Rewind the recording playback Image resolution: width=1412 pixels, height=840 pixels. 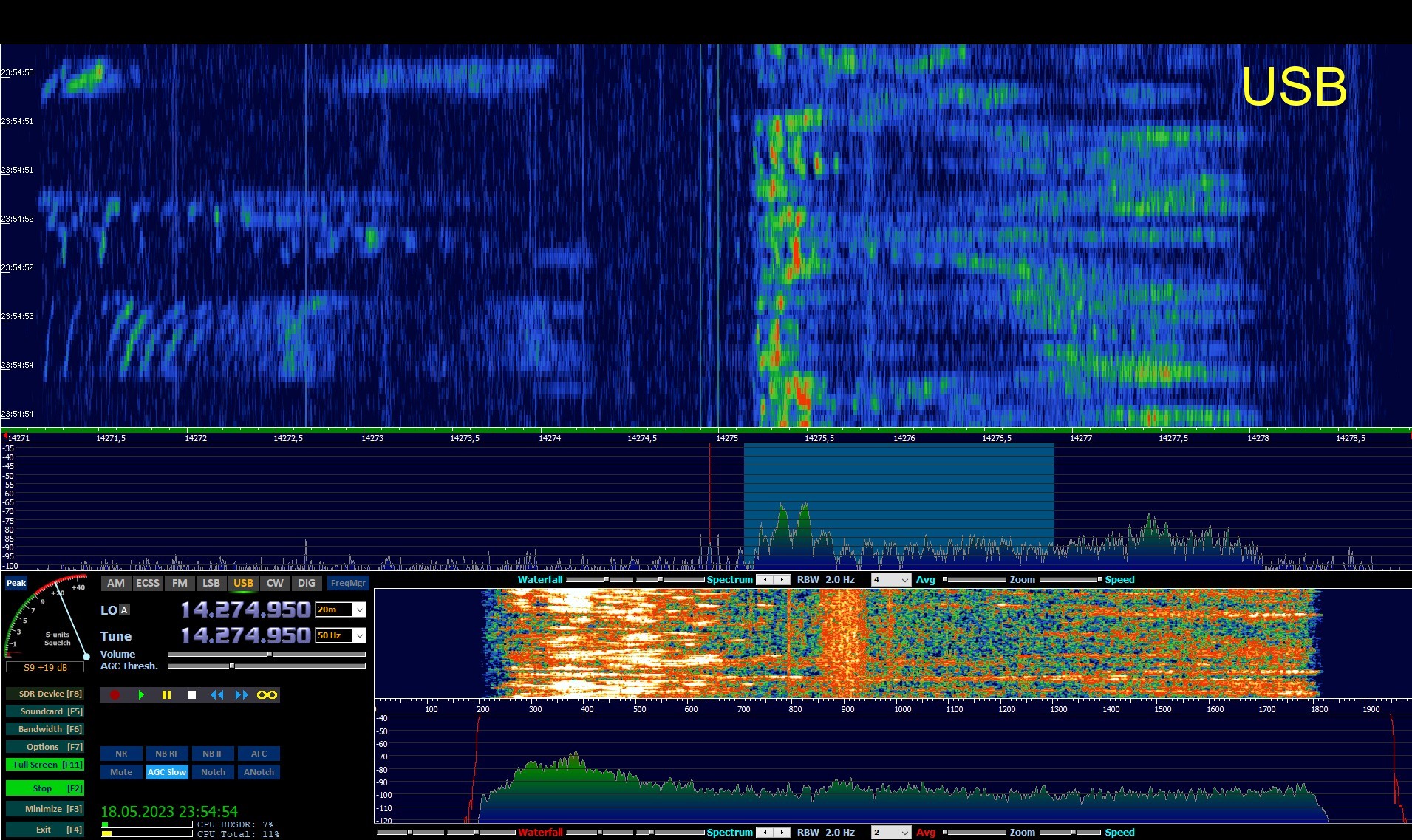(216, 695)
